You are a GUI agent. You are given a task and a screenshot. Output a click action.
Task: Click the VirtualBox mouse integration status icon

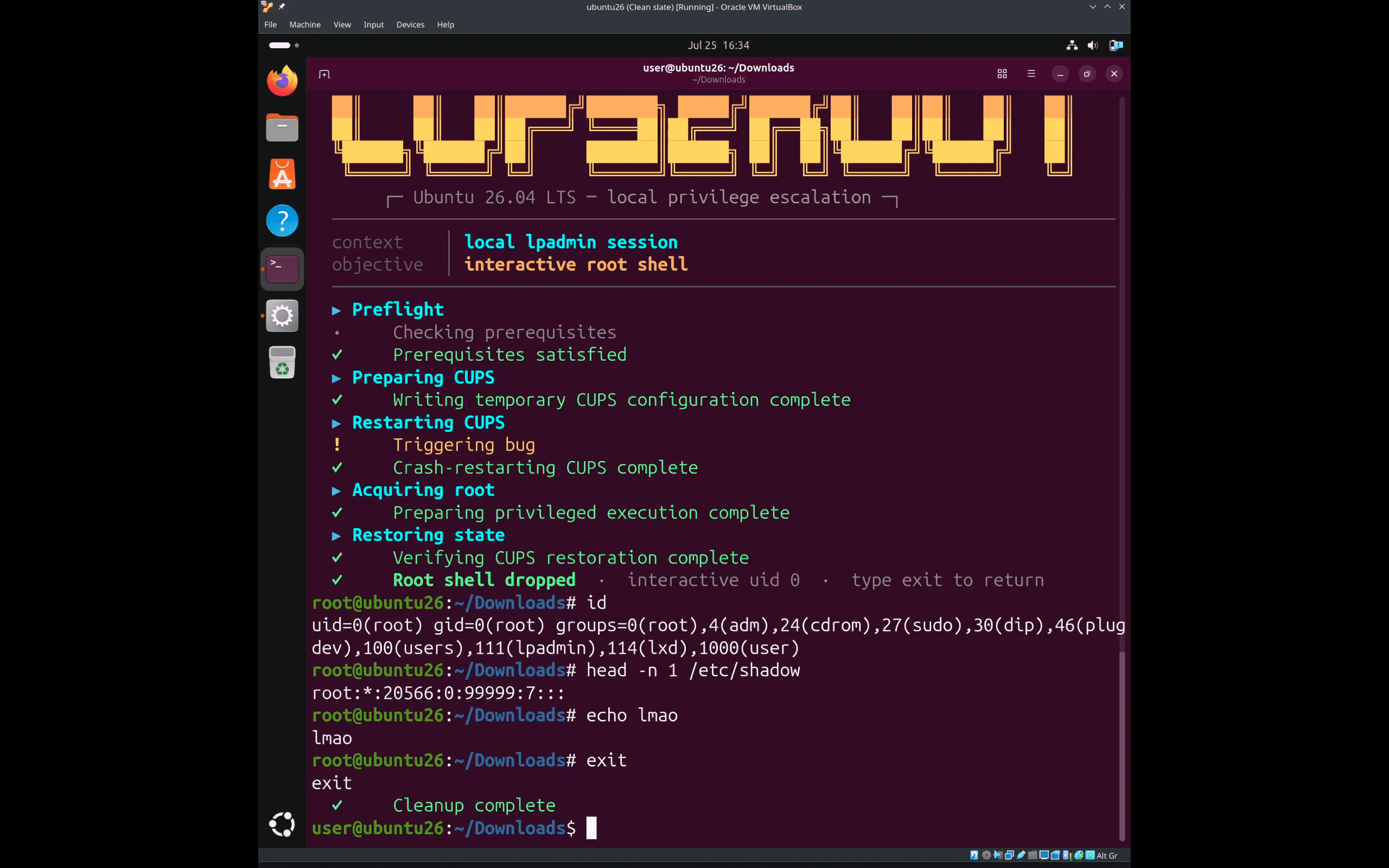[1079, 856]
